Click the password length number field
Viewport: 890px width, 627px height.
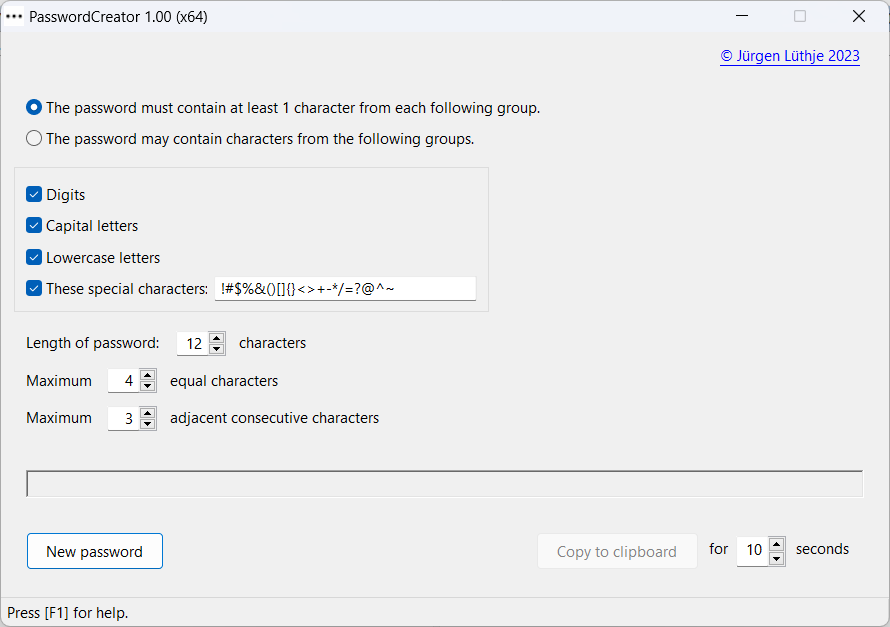point(193,344)
